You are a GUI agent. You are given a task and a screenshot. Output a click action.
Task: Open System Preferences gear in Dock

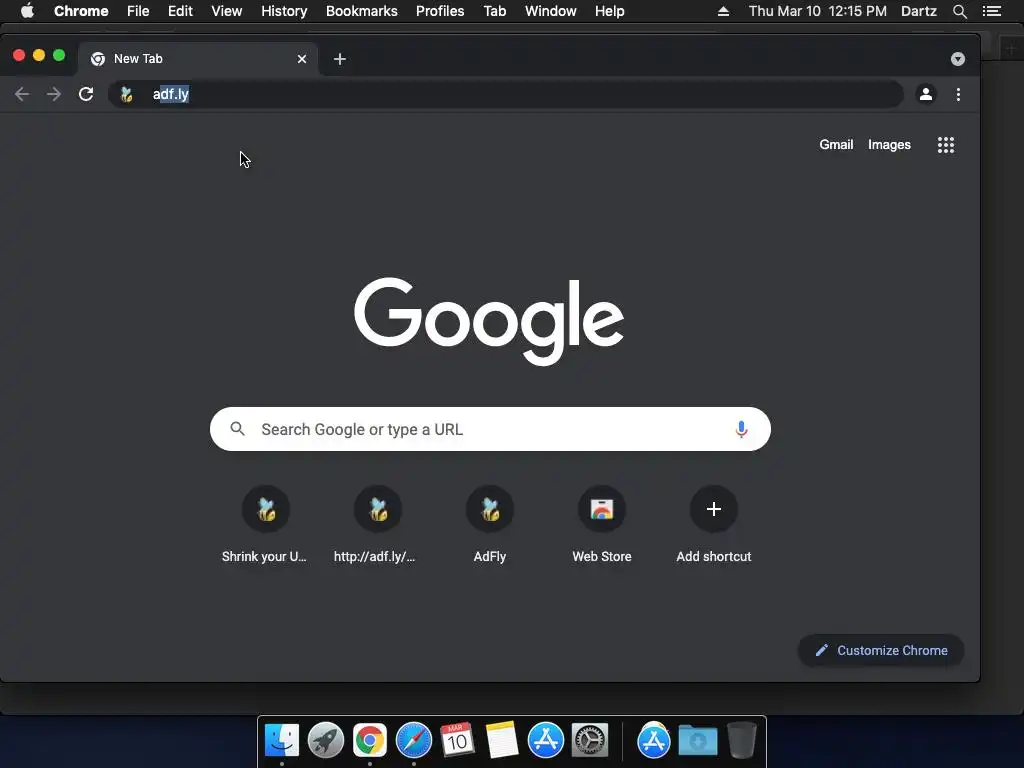click(590, 740)
